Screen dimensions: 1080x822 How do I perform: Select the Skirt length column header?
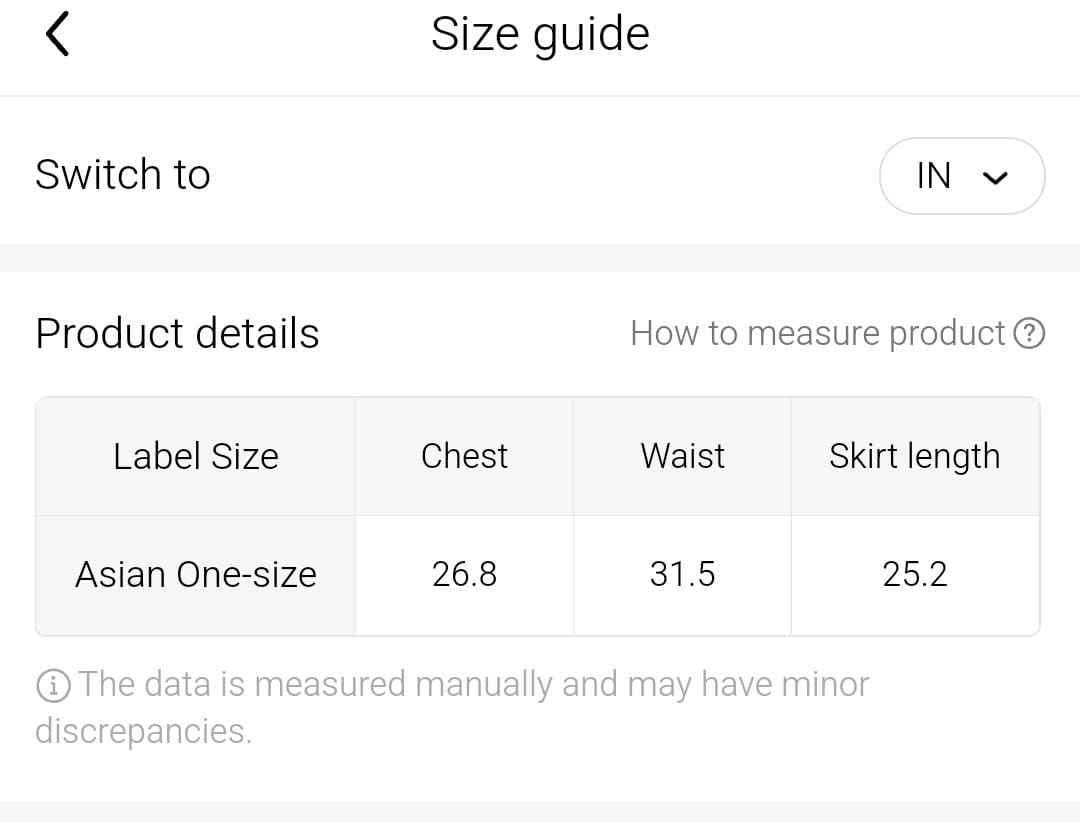click(x=914, y=456)
